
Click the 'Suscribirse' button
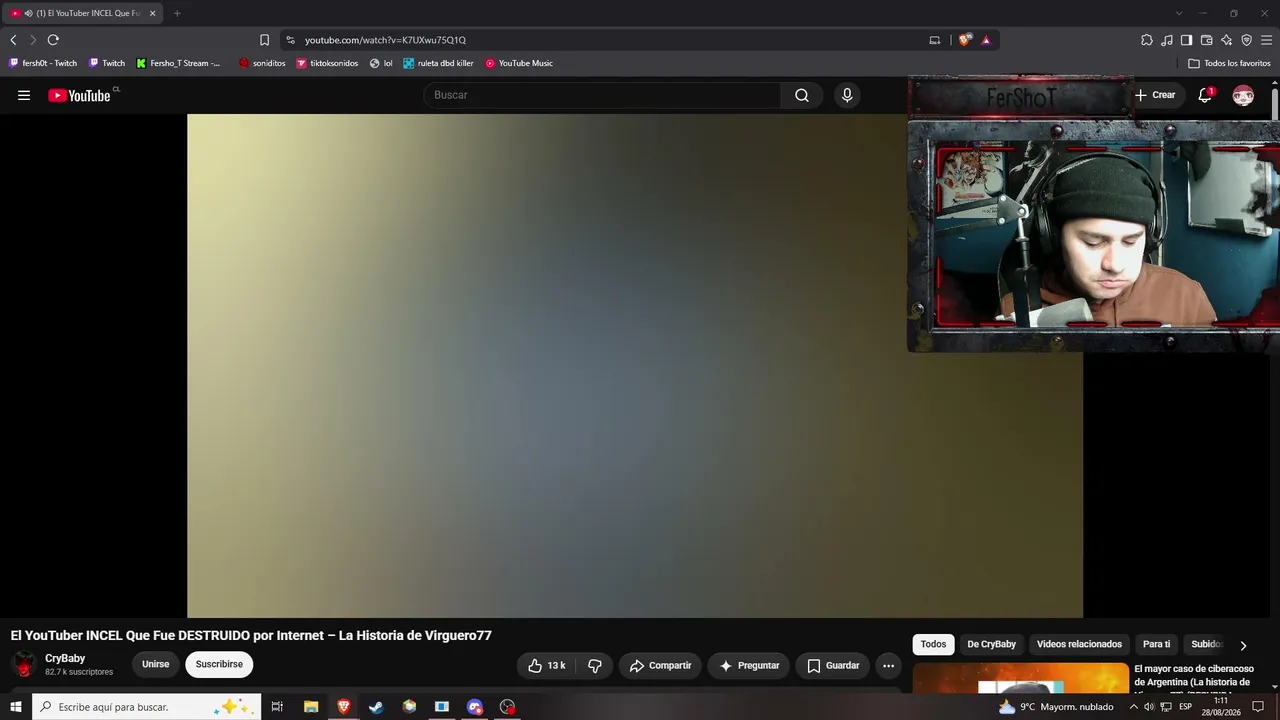click(219, 665)
